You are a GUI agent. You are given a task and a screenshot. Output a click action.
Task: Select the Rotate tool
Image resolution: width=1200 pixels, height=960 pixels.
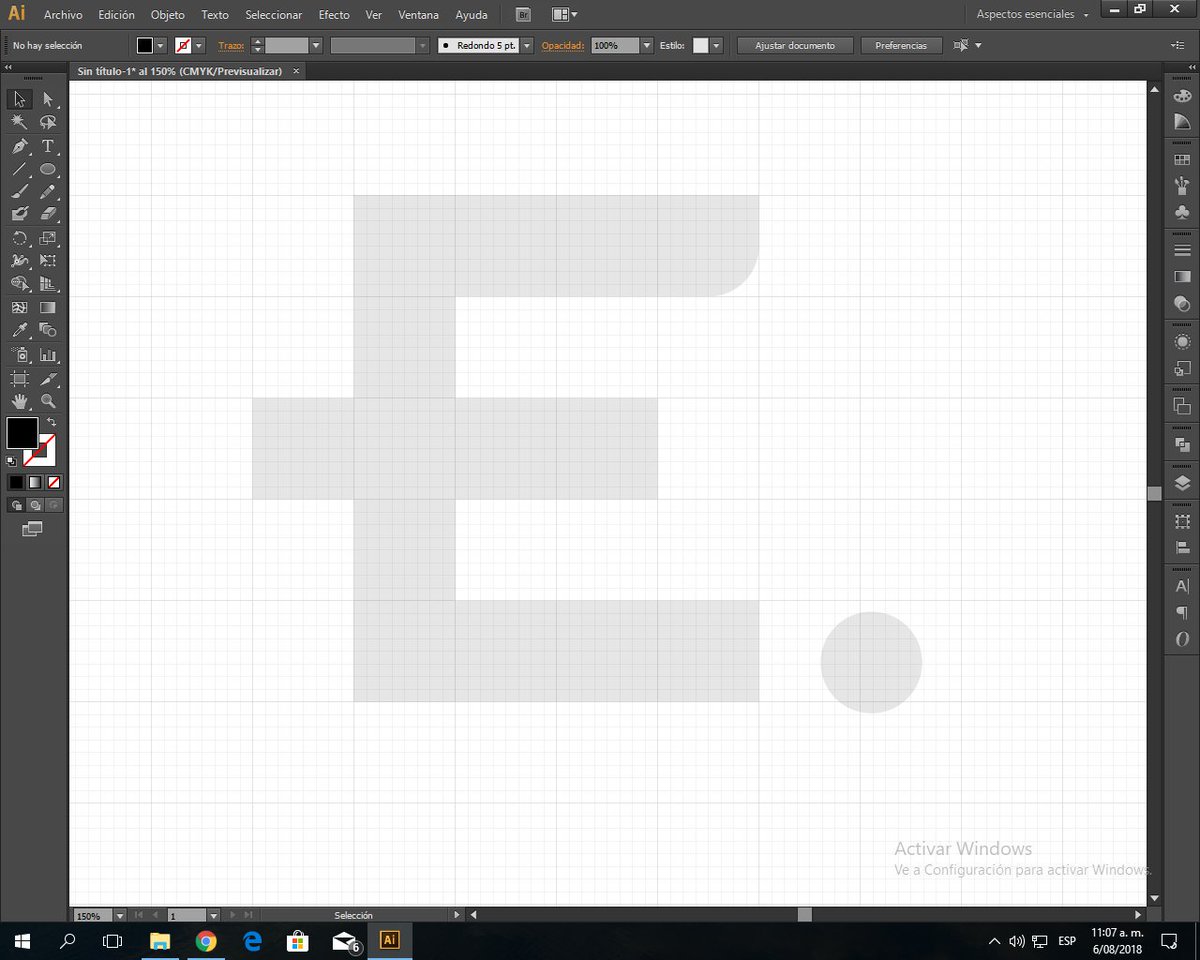point(19,238)
